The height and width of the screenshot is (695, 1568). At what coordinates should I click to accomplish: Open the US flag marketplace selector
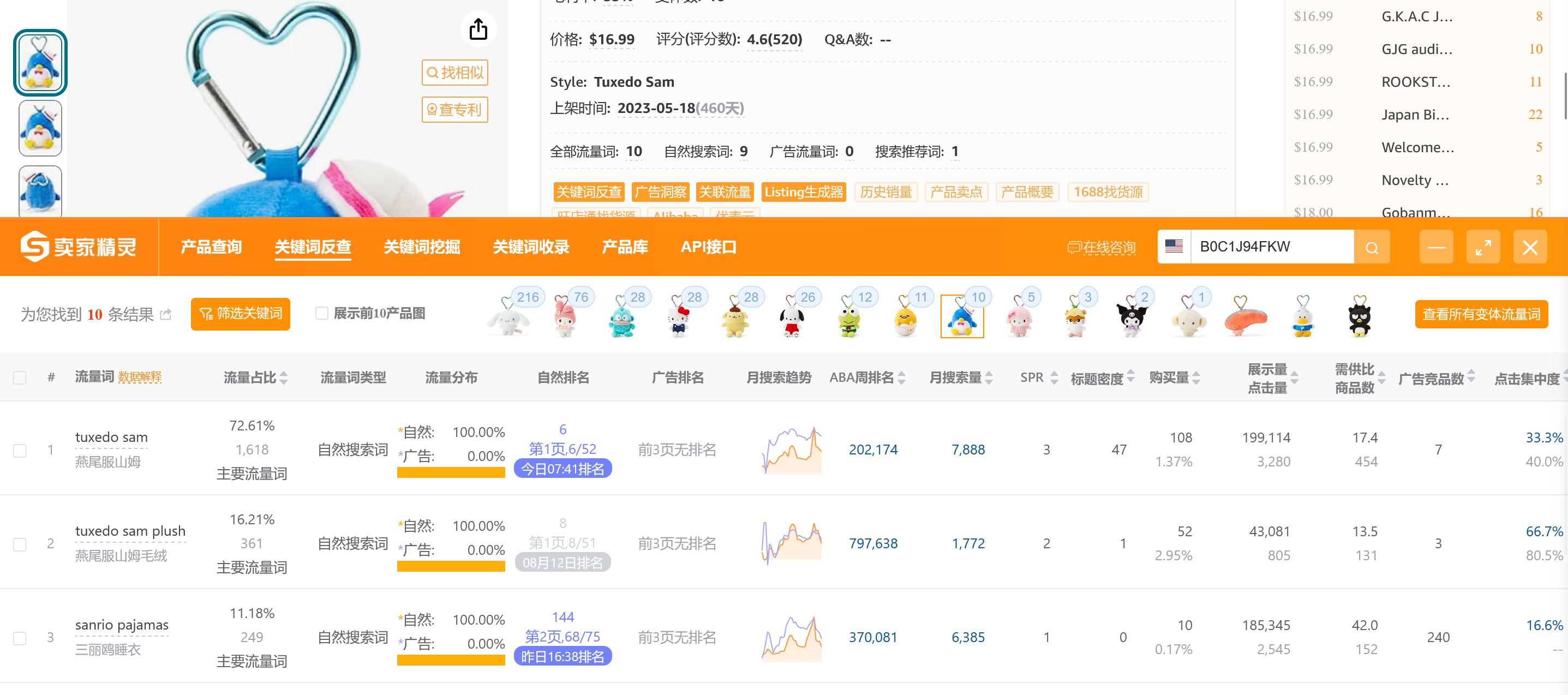[1173, 247]
